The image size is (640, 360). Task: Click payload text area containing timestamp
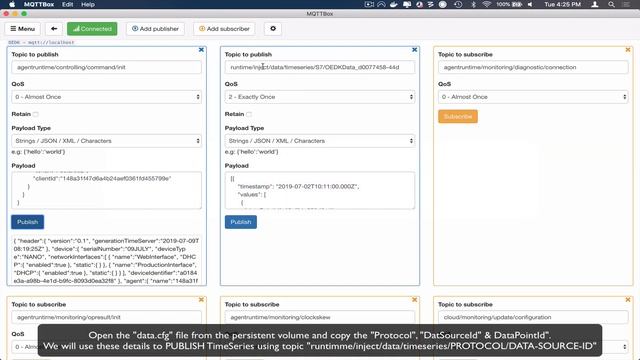click(320, 190)
